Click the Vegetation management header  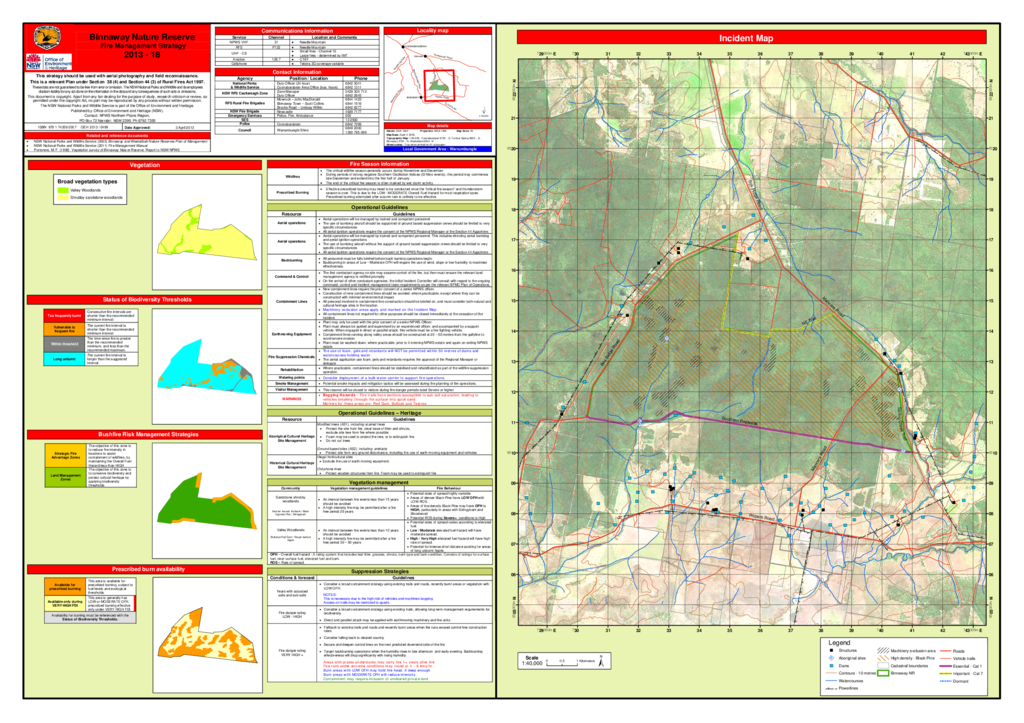(379, 482)
